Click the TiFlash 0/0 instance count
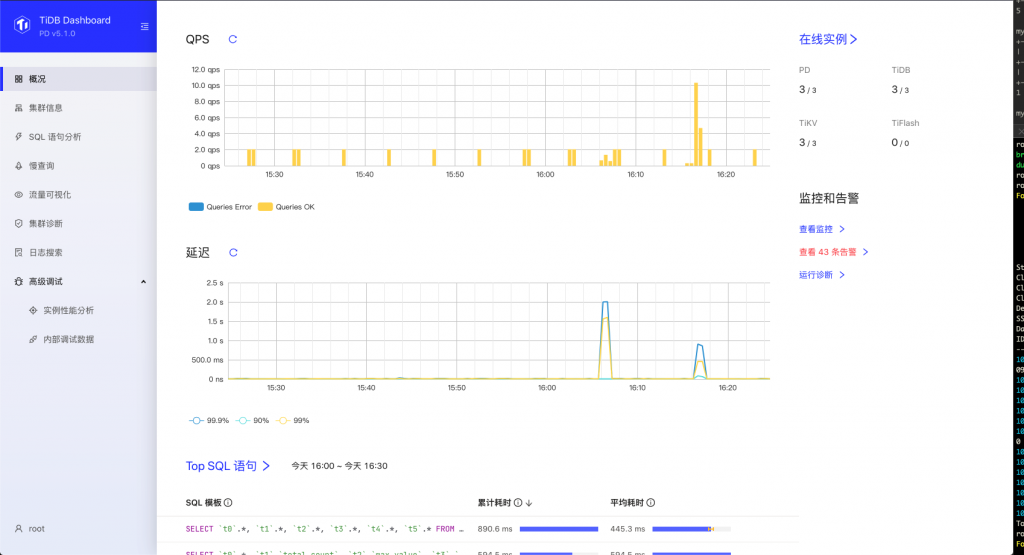This screenshot has width=1024, height=555. tap(900, 142)
